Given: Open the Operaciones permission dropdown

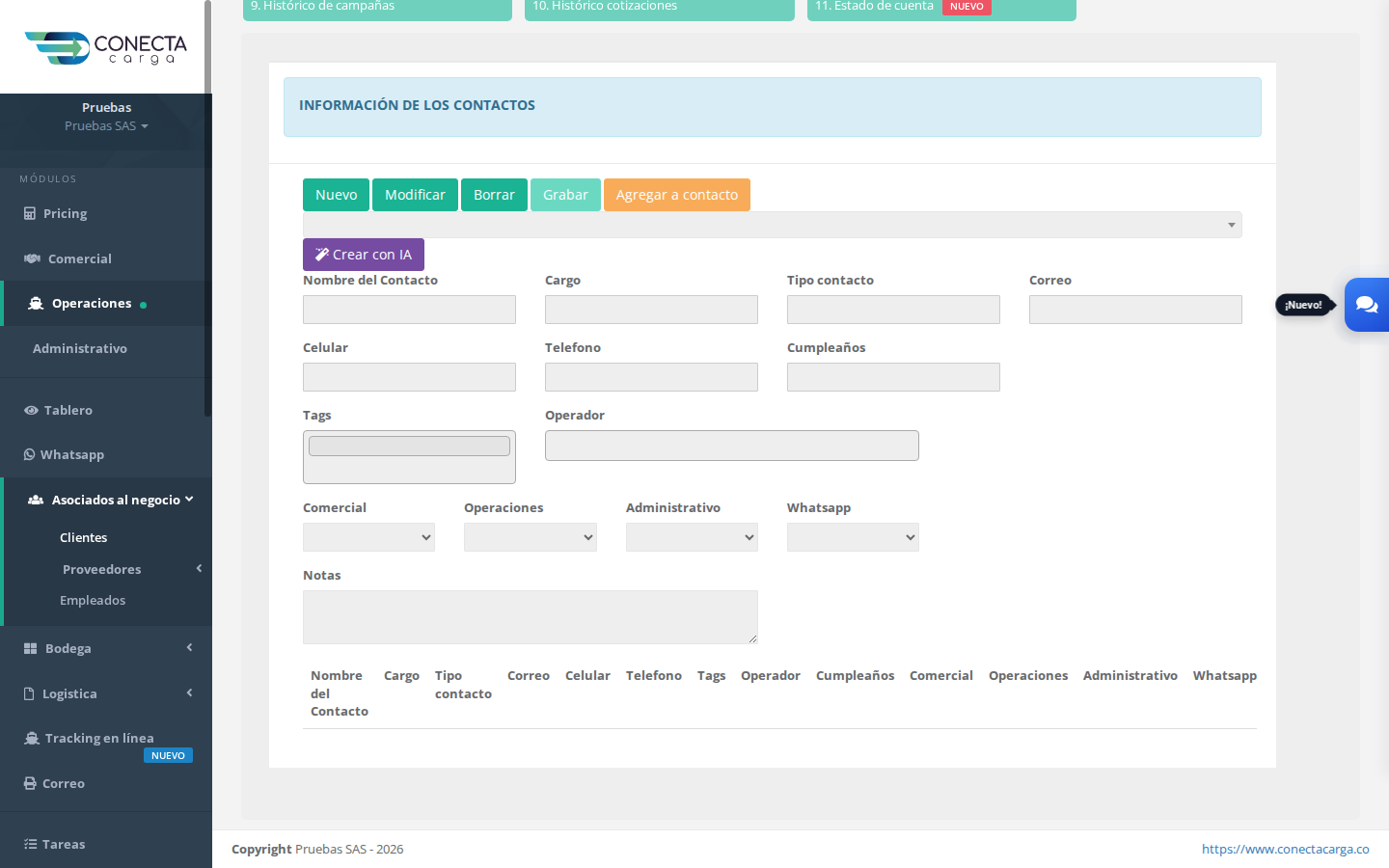Looking at the screenshot, I should click(x=531, y=537).
